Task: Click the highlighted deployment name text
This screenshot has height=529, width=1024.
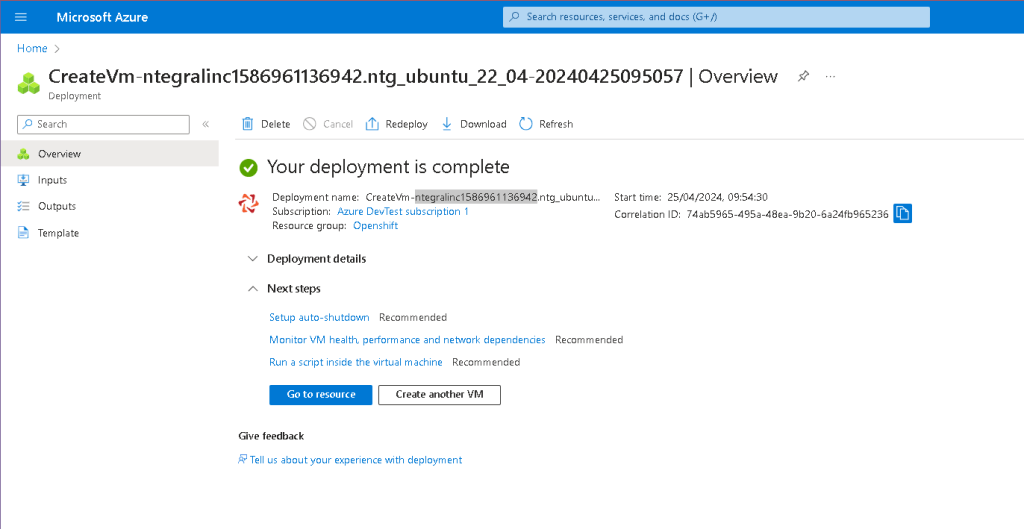Action: tap(475, 197)
